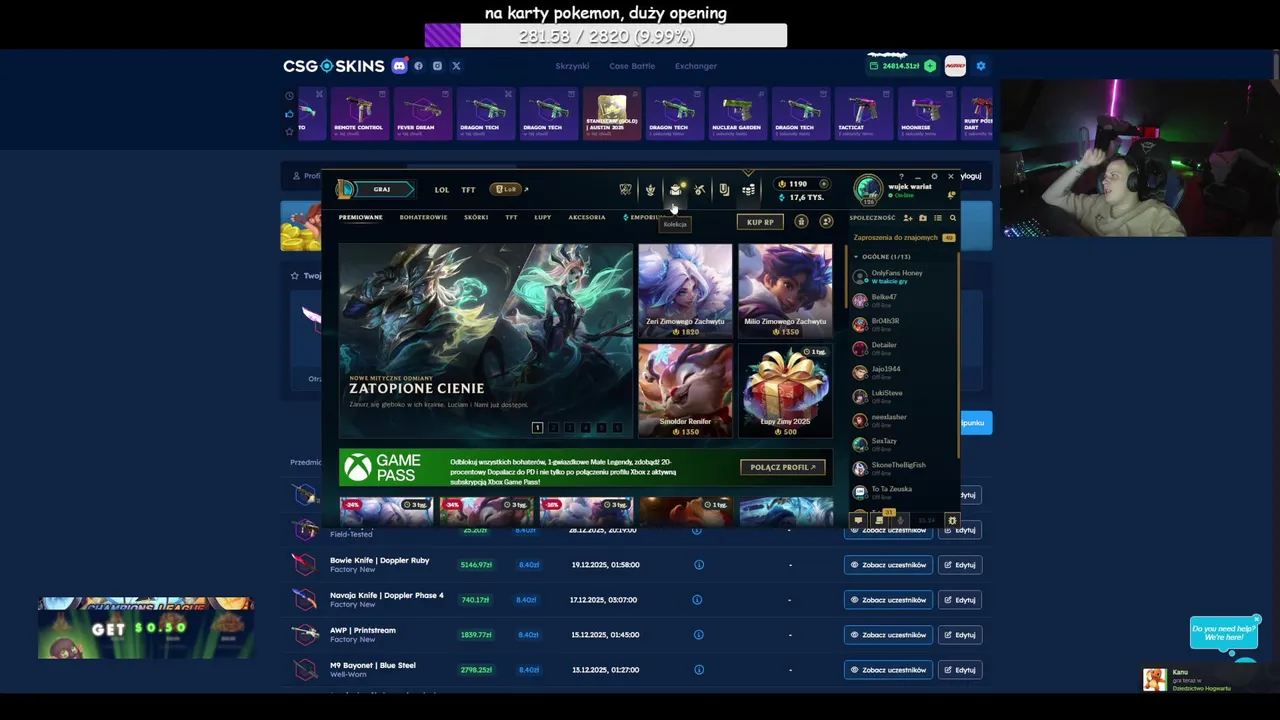Viewport: 1280px width, 720px height.
Task: Select the BOHATEROWIE store tab
Action: pyautogui.click(x=423, y=217)
